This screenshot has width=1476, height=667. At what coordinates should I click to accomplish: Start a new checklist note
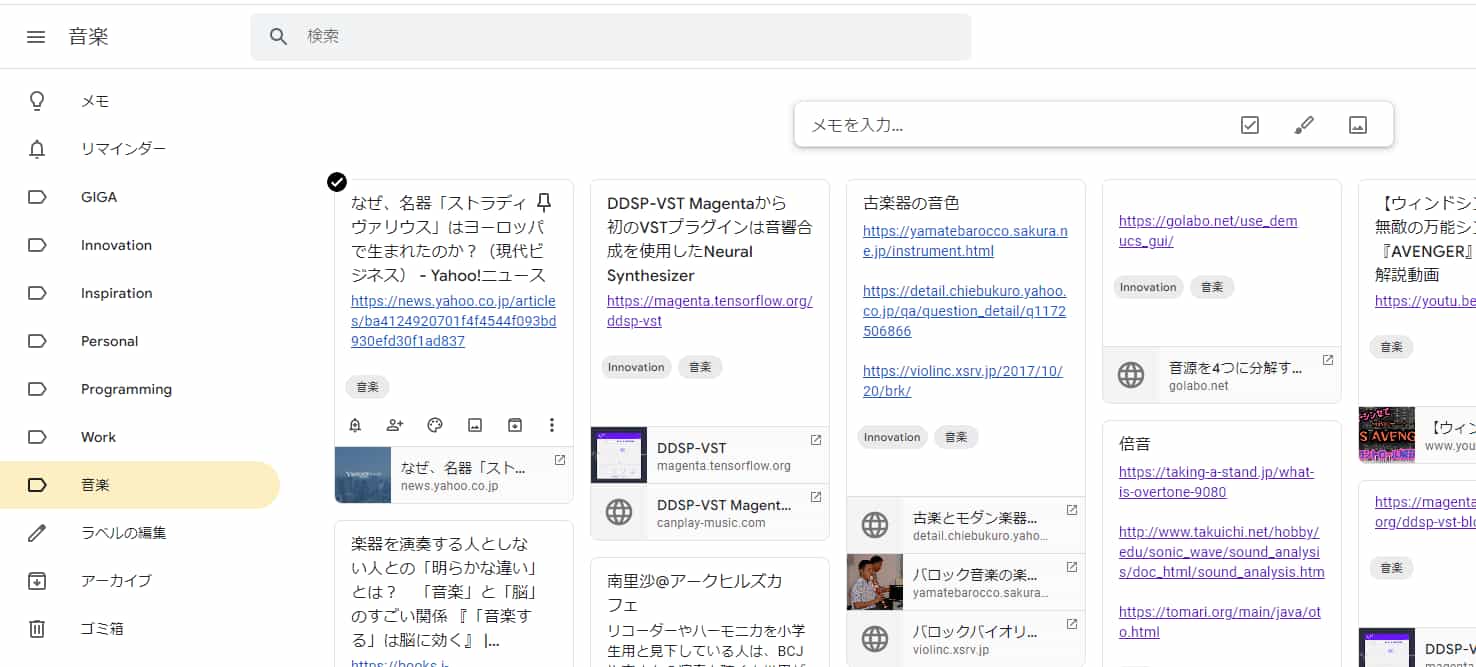click(x=1249, y=124)
